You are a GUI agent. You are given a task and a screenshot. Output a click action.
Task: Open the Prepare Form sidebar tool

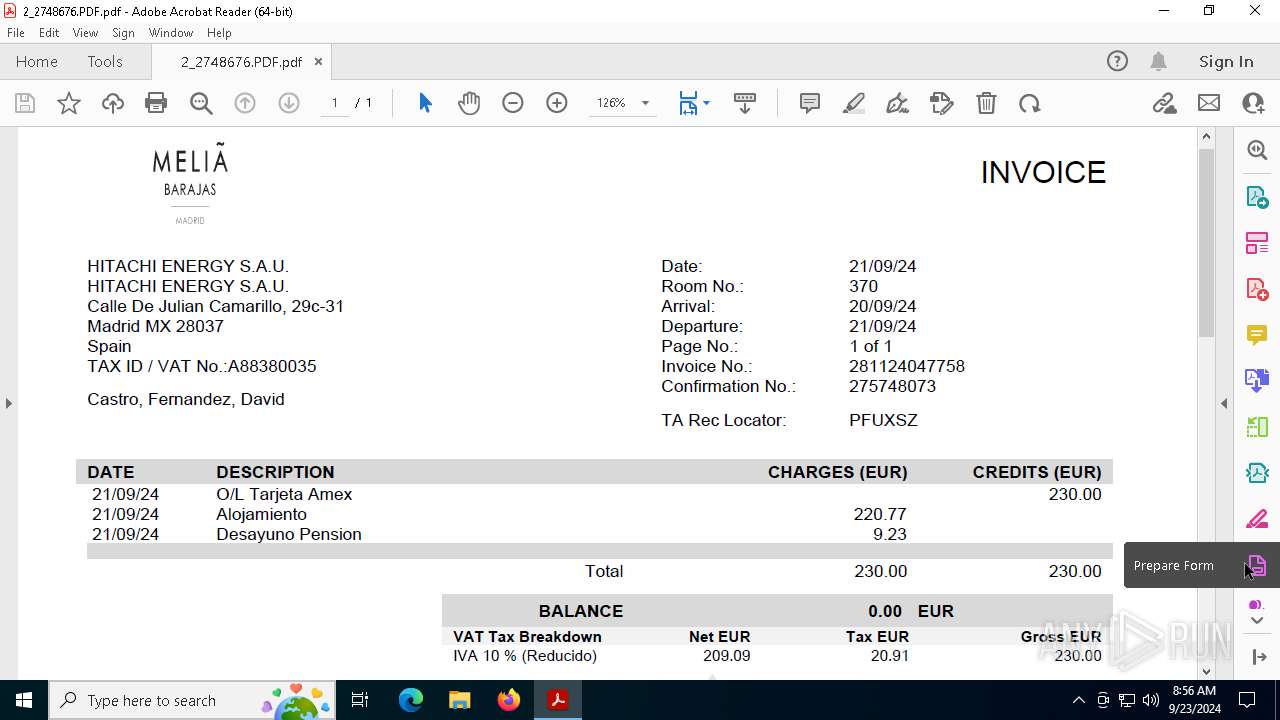tap(1257, 565)
